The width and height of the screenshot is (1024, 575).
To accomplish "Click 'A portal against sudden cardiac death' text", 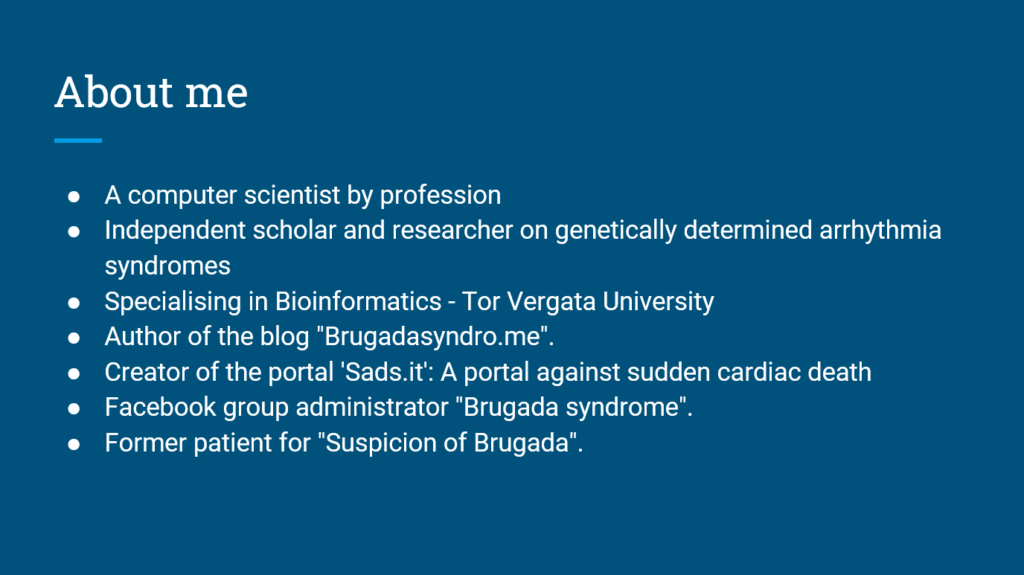I will [656, 372].
